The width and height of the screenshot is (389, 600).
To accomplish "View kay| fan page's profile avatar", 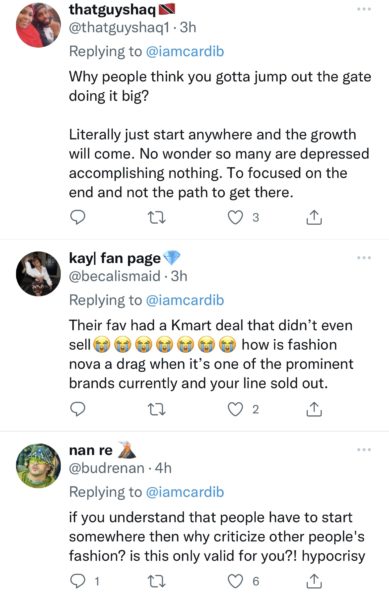I will [38, 274].
